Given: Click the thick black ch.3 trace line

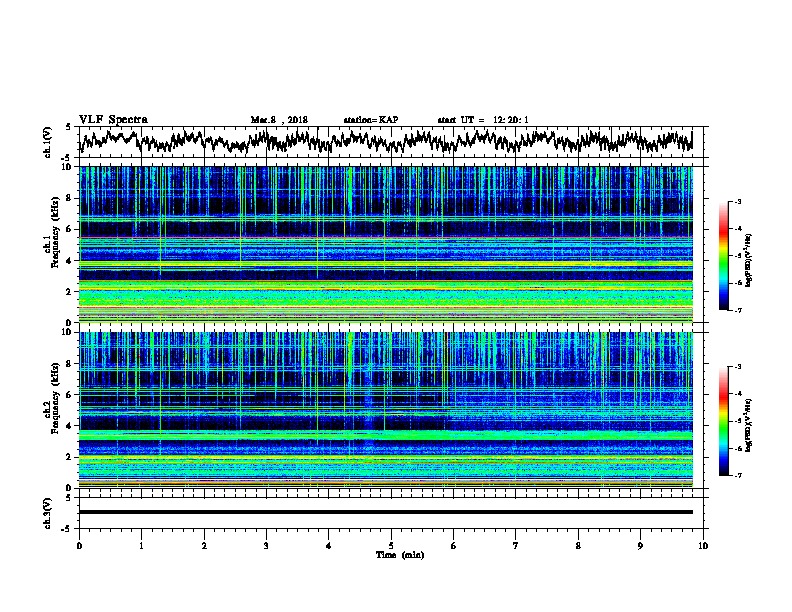Looking at the screenshot, I should pyautogui.click(x=386, y=512).
